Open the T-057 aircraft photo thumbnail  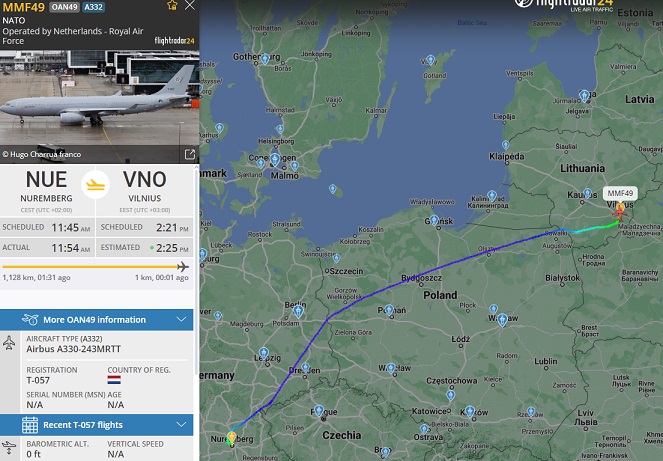(x=99, y=107)
